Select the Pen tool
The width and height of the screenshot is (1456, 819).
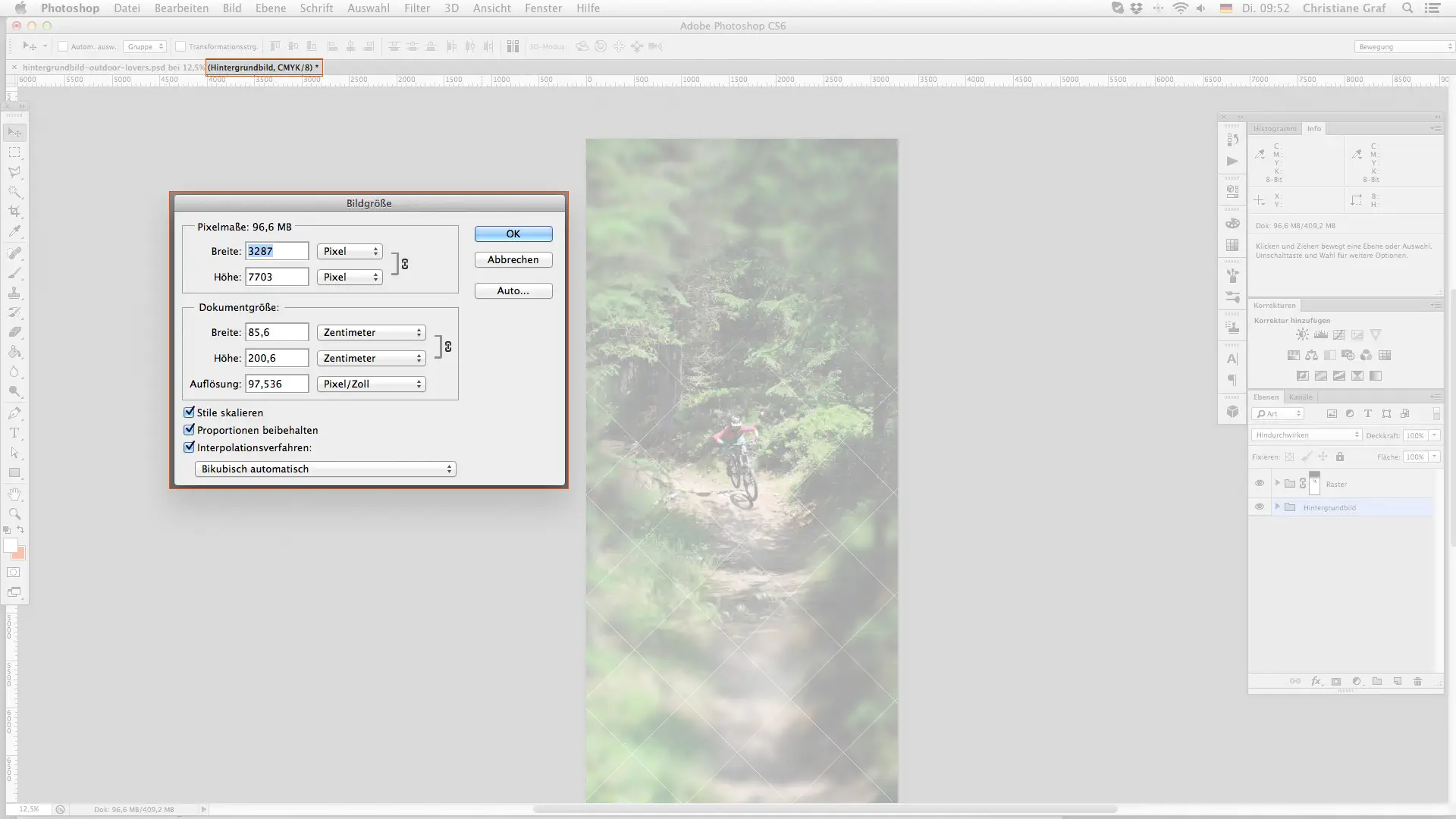(x=14, y=413)
